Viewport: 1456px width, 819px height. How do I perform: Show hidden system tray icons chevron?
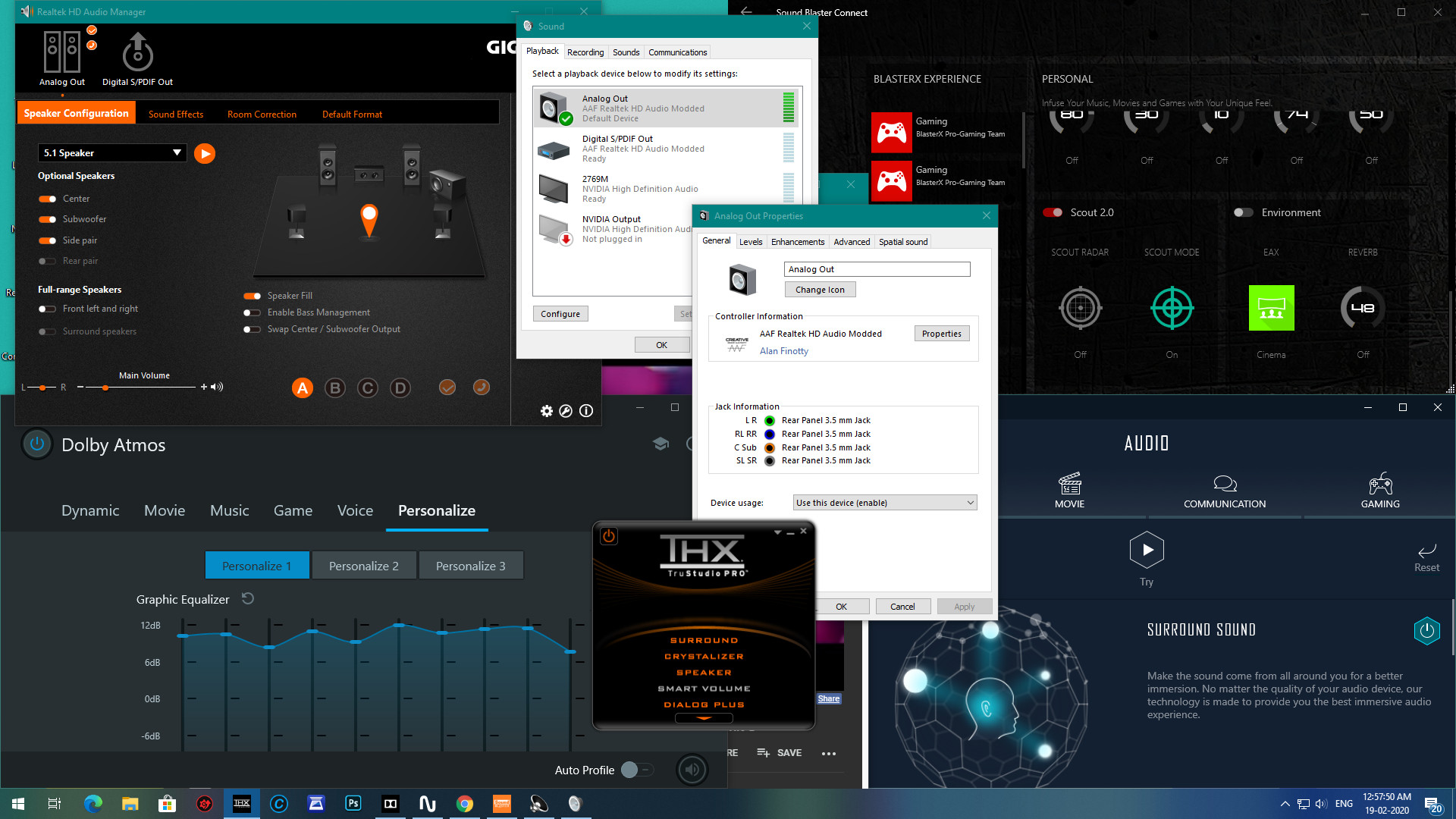click(1285, 804)
